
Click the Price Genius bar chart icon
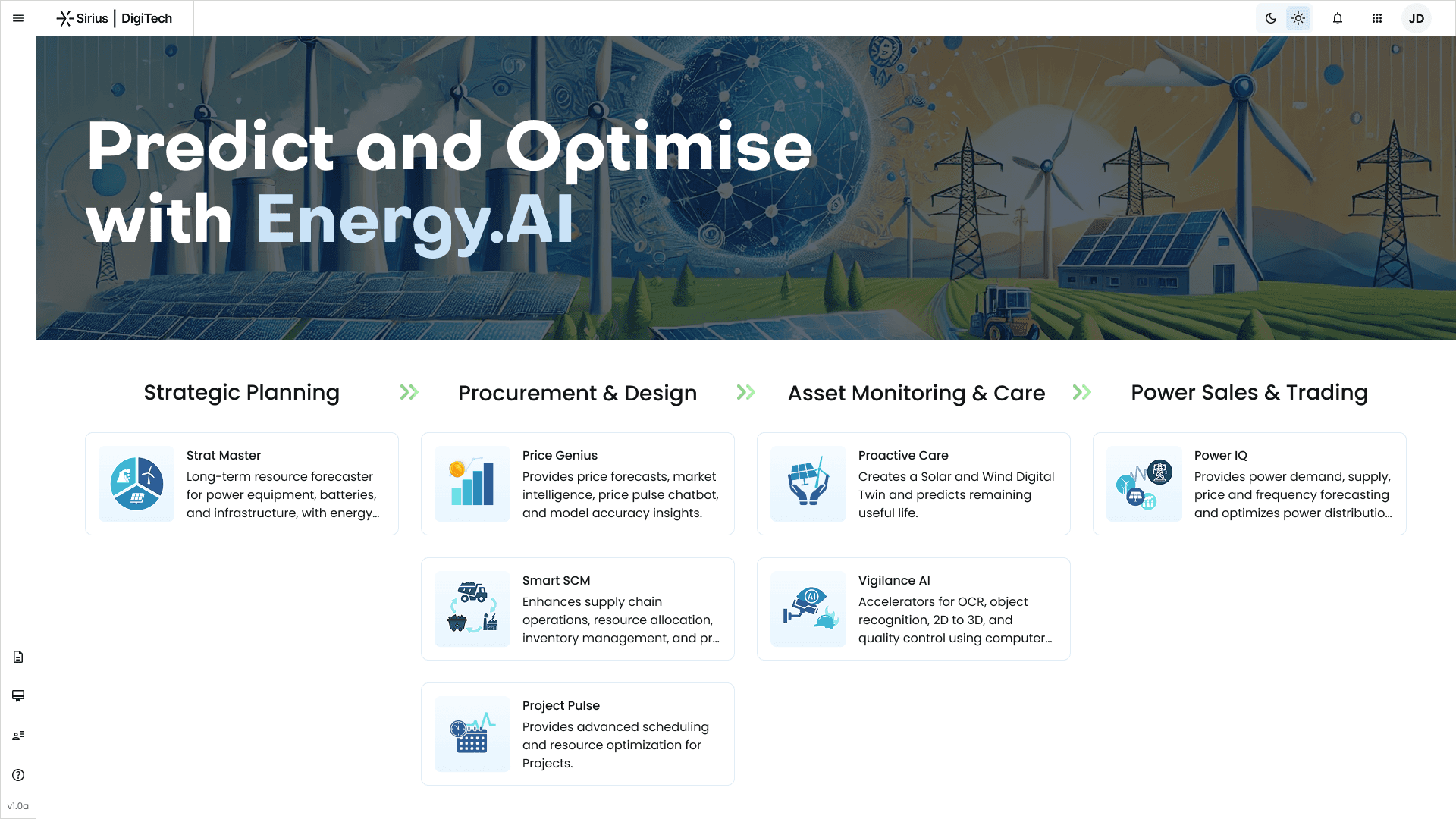tap(472, 484)
